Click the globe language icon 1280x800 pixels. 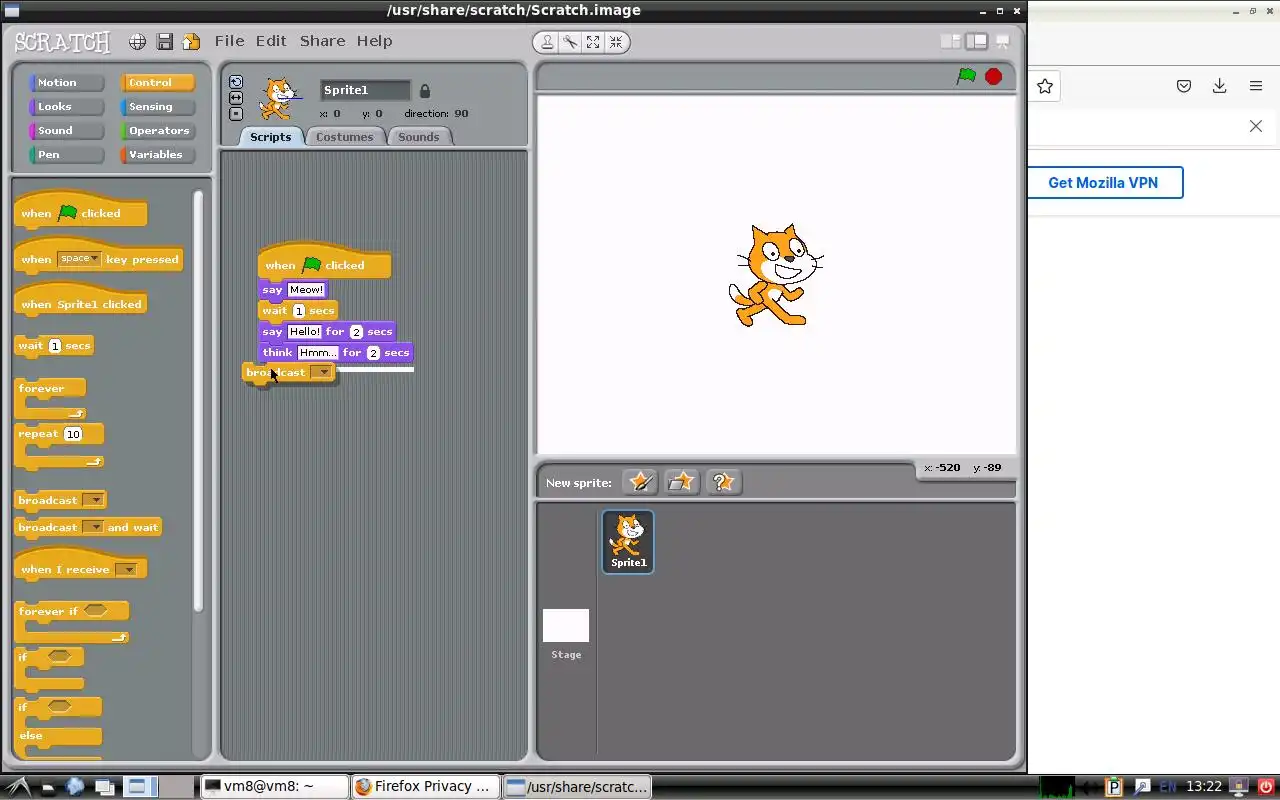(137, 42)
